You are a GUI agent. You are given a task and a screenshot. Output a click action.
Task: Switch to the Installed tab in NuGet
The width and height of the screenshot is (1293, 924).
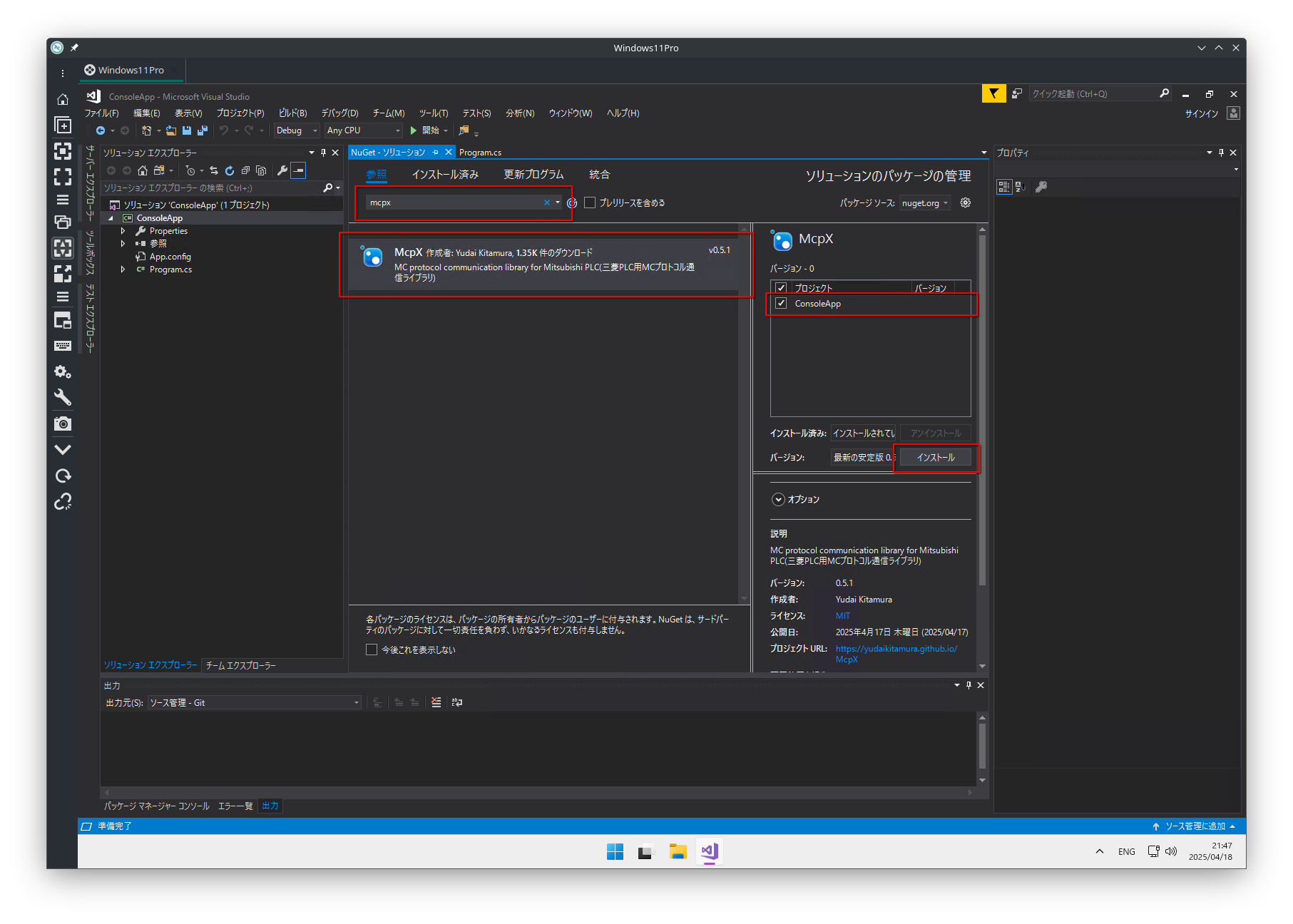tap(445, 175)
